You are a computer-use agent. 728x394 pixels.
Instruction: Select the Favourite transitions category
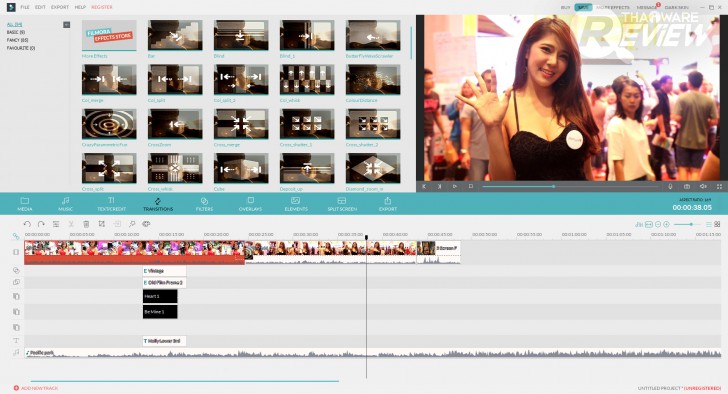pos(21,48)
